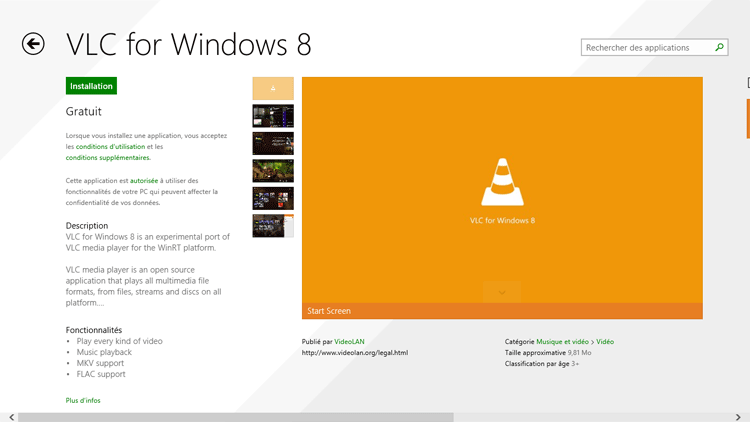
Task: Focus the Rechercher des applications search field
Action: pyautogui.click(x=645, y=47)
